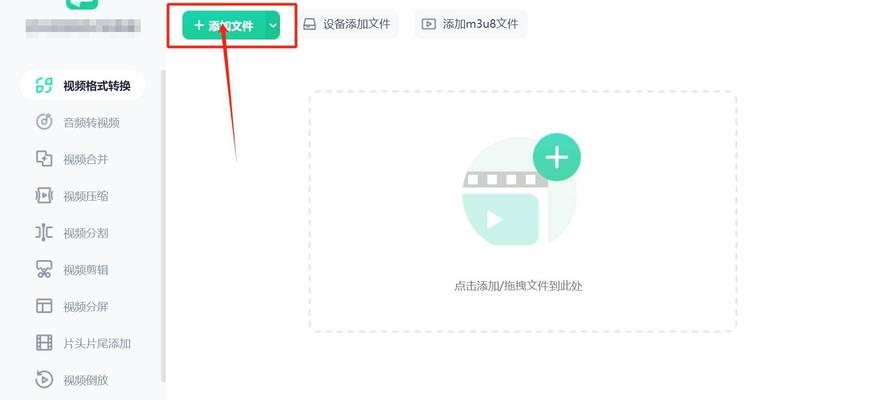Click 设备添加文件 button
The width and height of the screenshot is (880, 400).
point(347,24)
